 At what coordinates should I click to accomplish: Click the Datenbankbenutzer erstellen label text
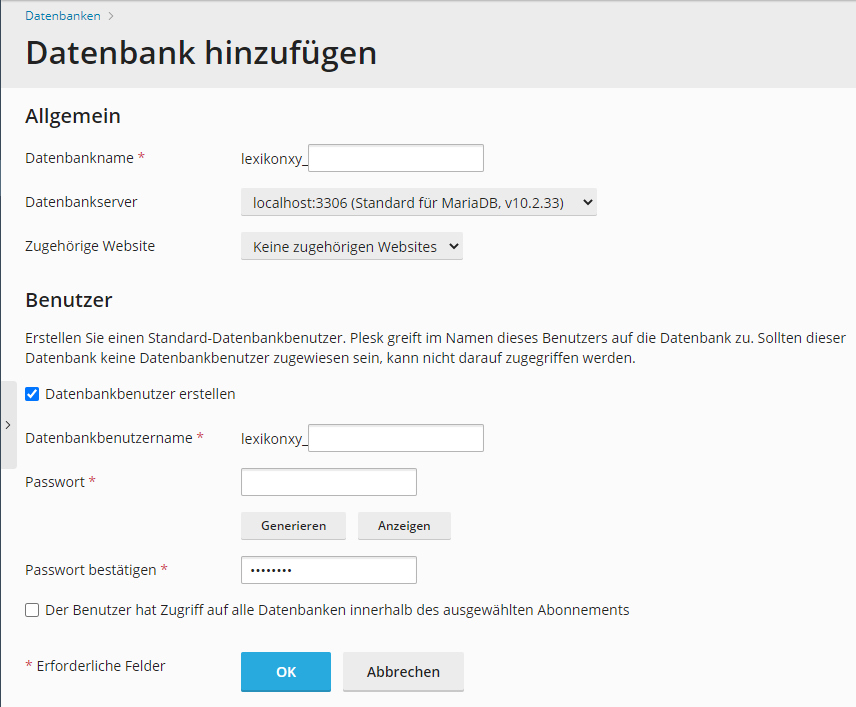140,394
